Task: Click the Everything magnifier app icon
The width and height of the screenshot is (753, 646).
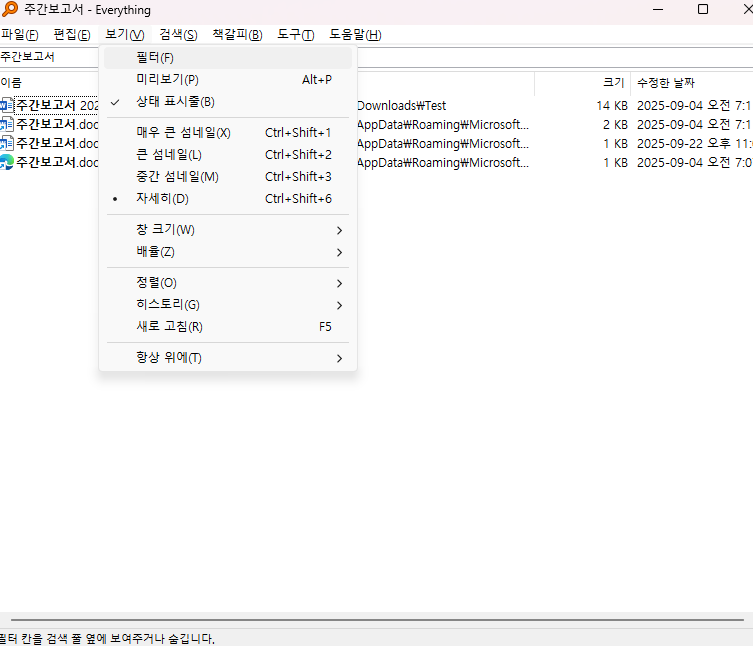Action: [10, 9]
